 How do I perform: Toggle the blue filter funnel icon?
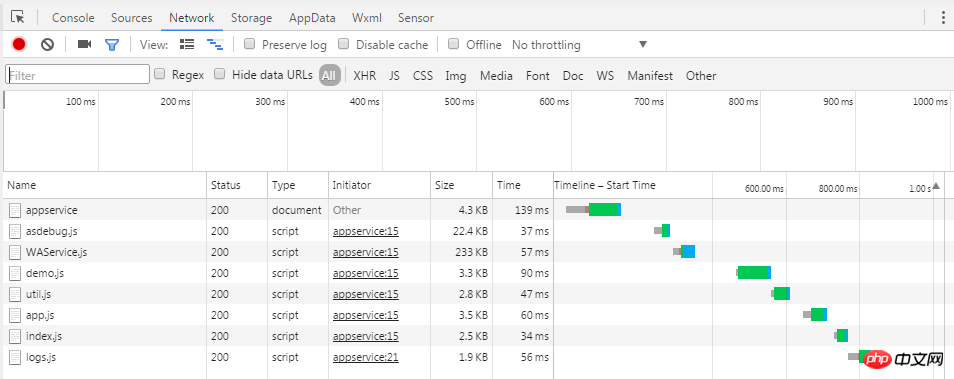point(112,44)
